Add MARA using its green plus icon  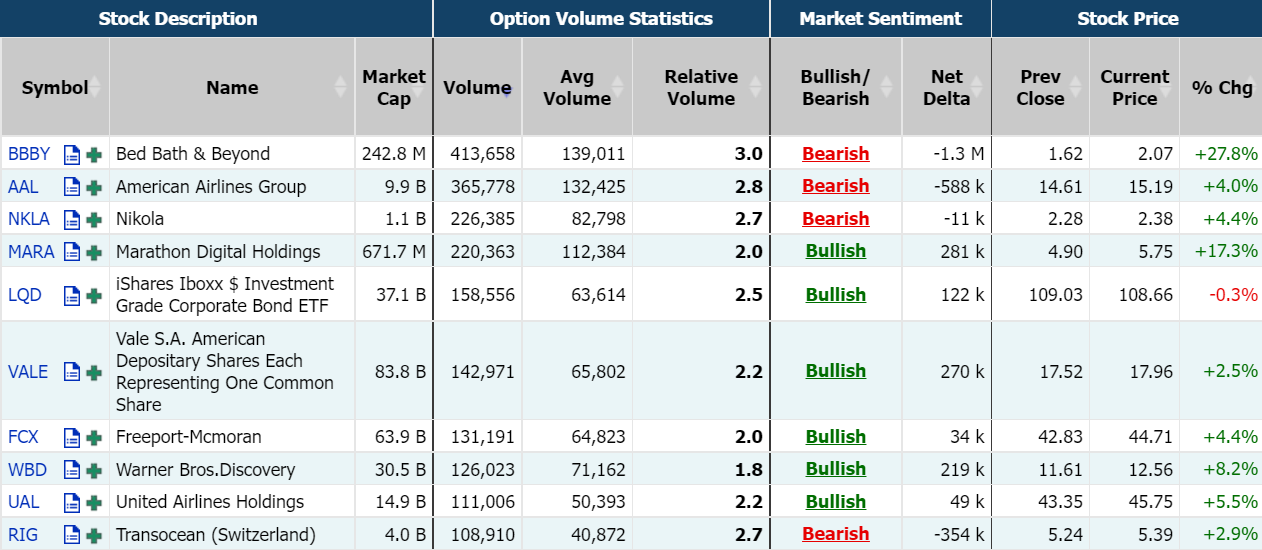tap(94, 253)
